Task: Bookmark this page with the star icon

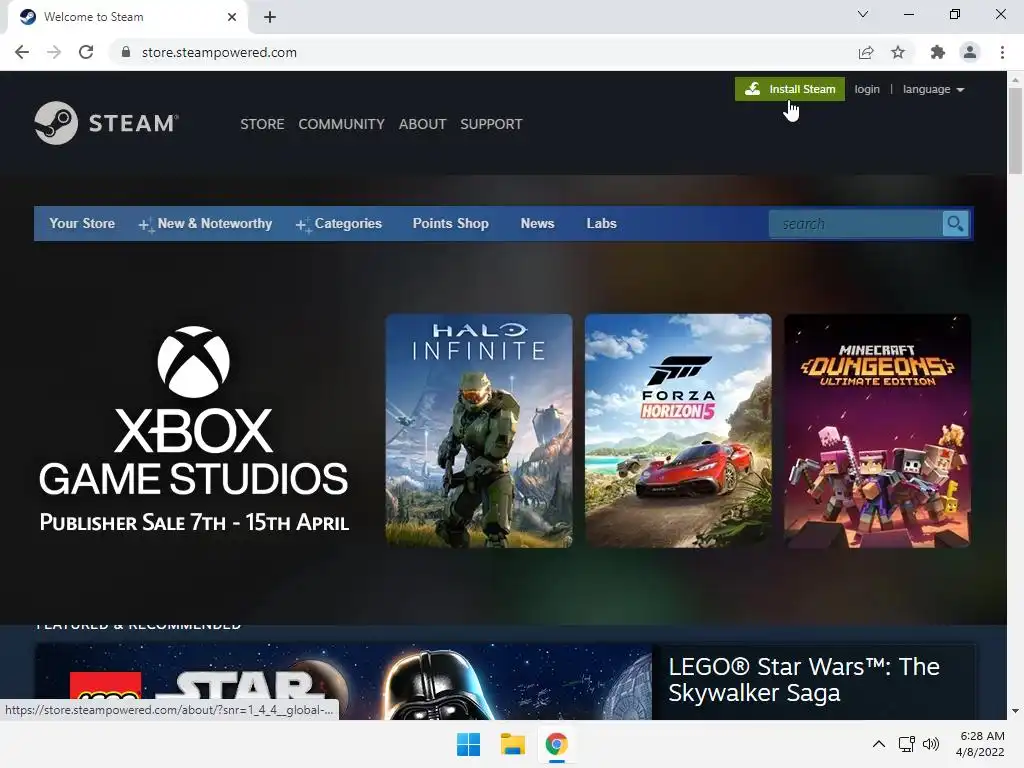Action: pos(898,52)
